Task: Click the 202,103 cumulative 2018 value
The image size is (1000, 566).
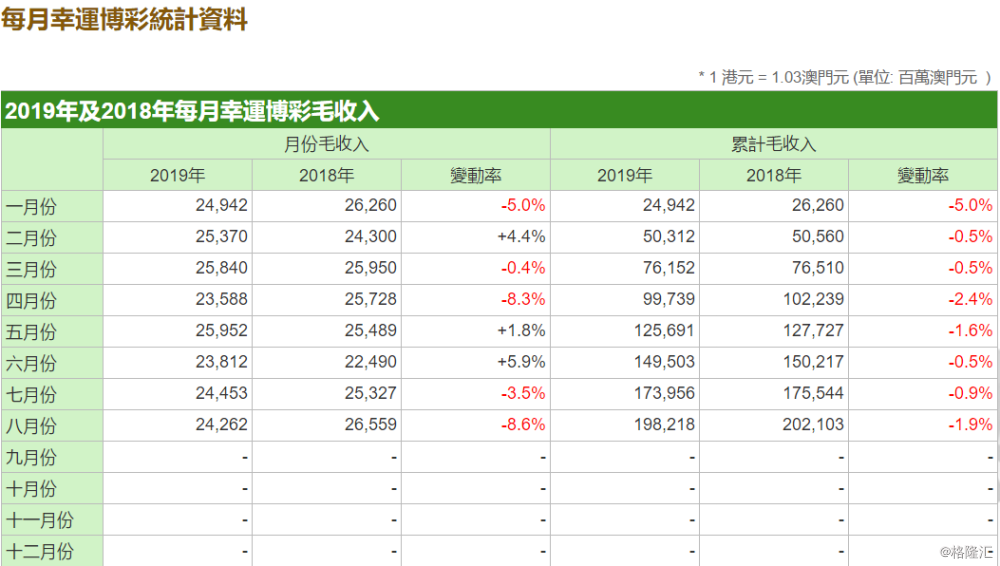Action: click(813, 424)
